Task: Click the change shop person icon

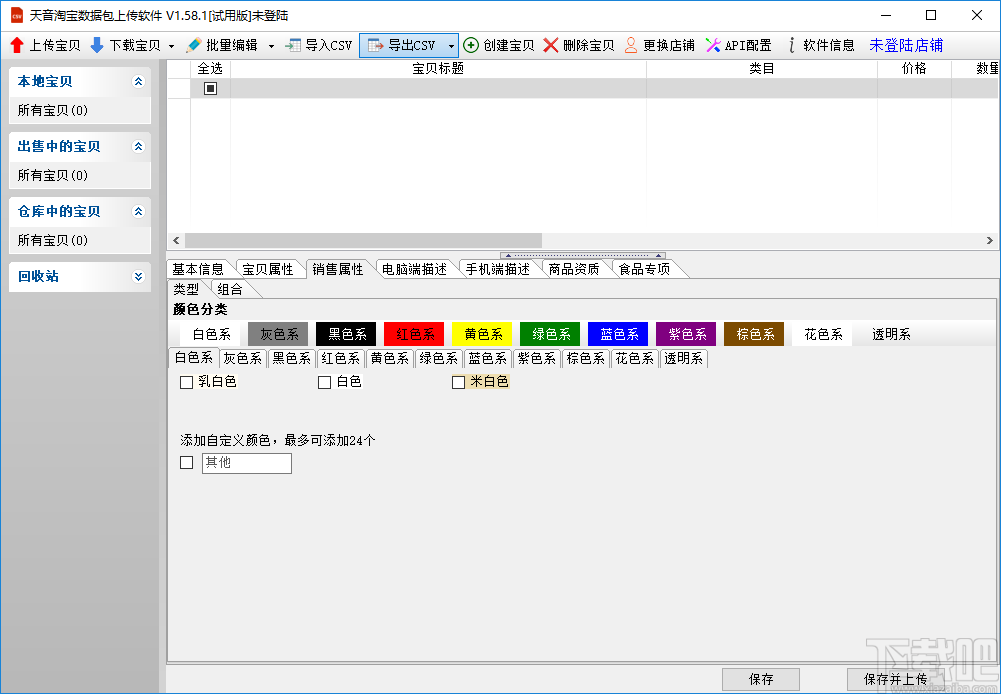Action: (631, 45)
